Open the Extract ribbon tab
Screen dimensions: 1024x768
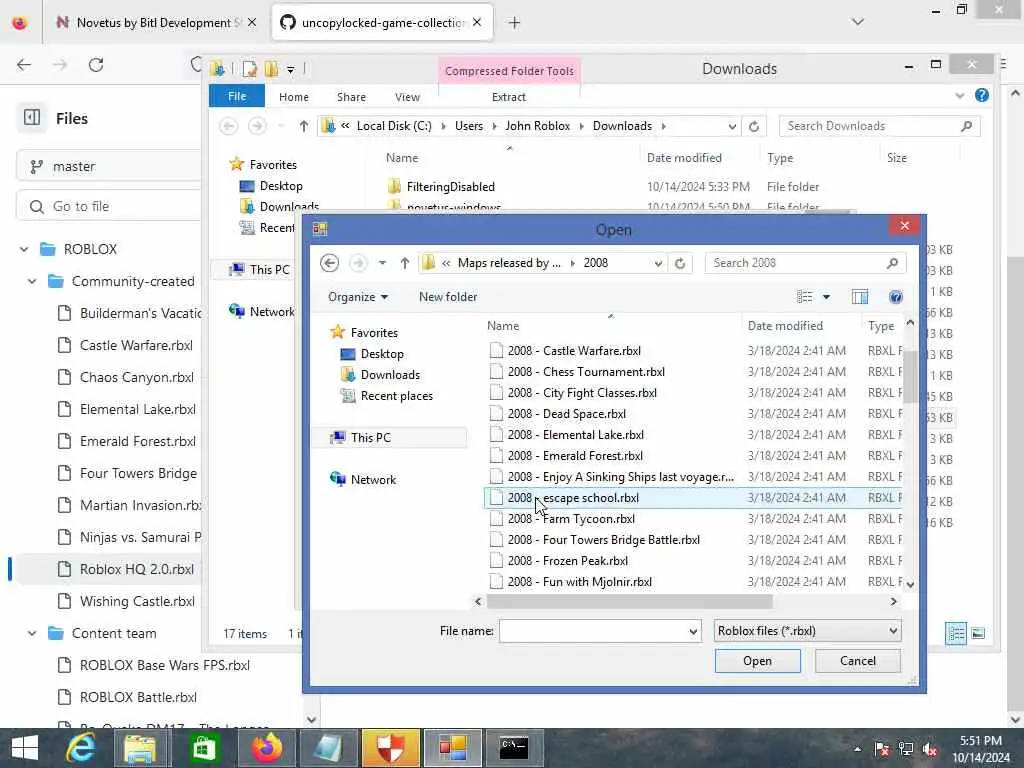coord(509,97)
